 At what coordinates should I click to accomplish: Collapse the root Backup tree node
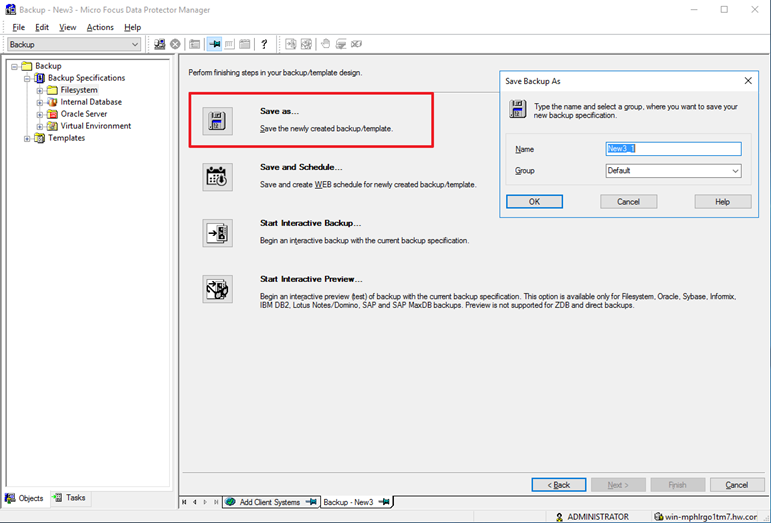pyautogui.click(x=14, y=66)
